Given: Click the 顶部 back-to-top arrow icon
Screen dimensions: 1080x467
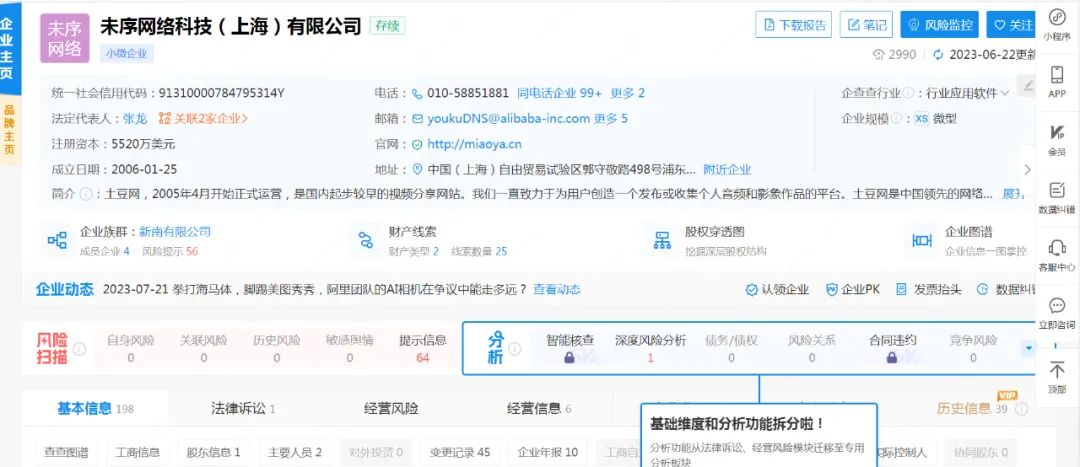Looking at the screenshot, I should [1057, 370].
